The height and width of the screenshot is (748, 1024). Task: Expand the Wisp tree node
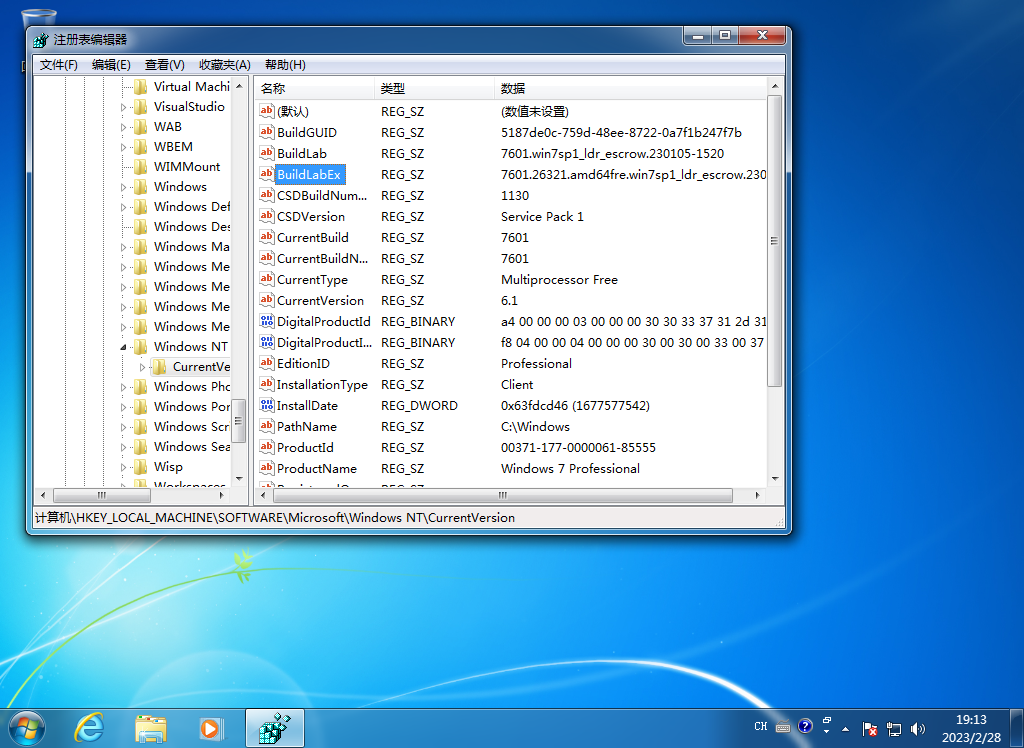coord(123,467)
